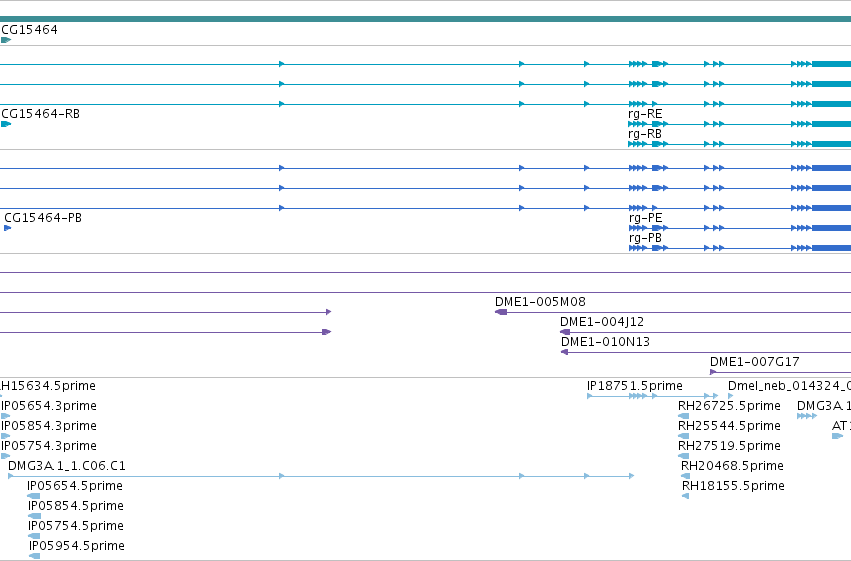This screenshot has height=561, width=851.
Task: Select the DMG3A.1_1.C06.C1 feature label
Action: (x=67, y=466)
